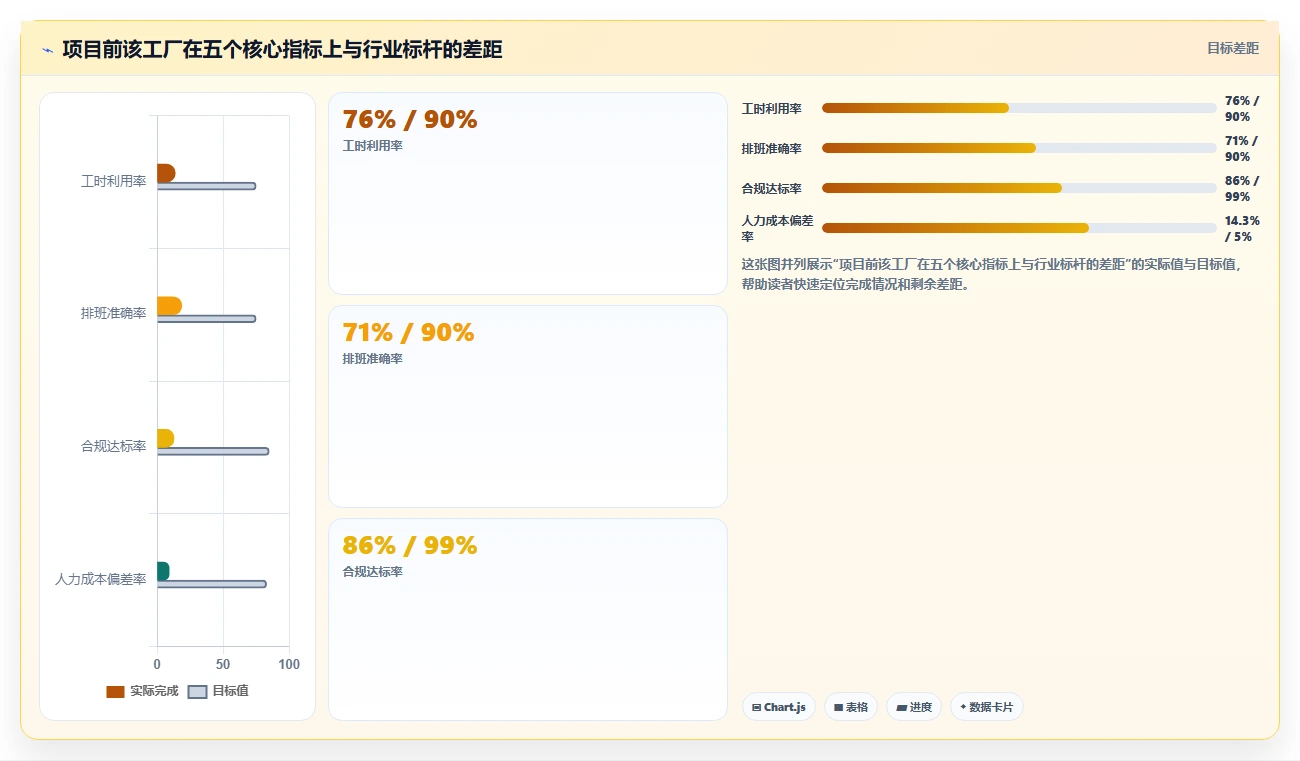Screen dimensions: 1300x761
Task: Open the 86% / 99% 合规达标率 card
Action: click(527, 619)
